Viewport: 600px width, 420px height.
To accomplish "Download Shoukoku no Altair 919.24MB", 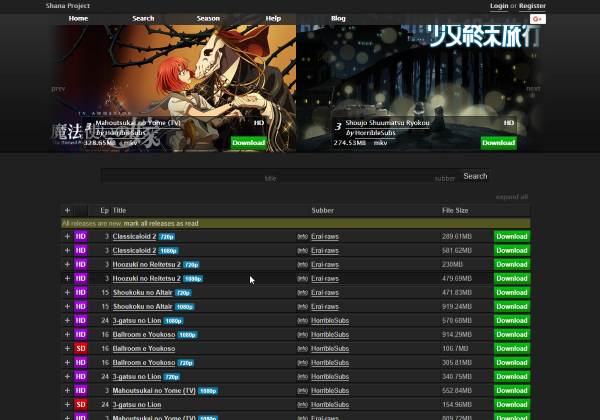I will [512, 306].
